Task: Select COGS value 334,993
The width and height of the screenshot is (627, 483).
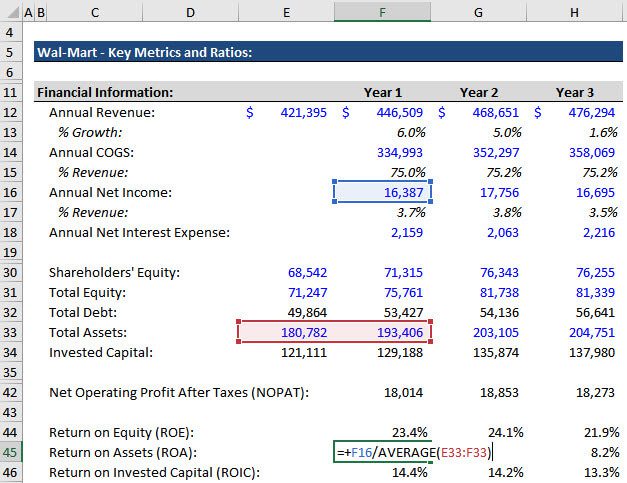Action: pyautogui.click(x=399, y=152)
